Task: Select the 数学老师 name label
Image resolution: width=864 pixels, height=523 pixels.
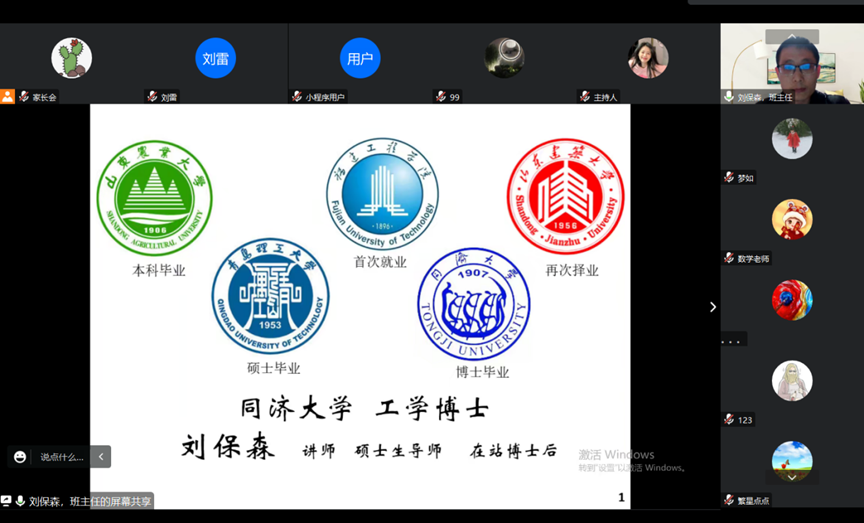Action: click(x=753, y=258)
